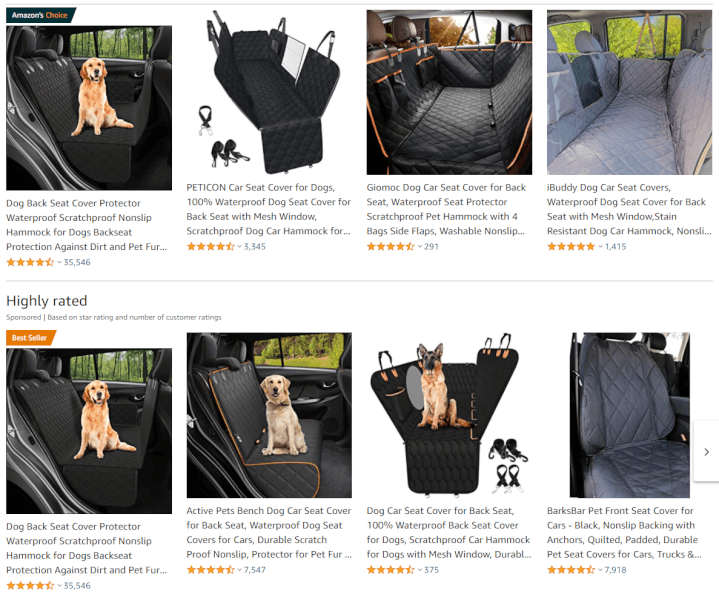This screenshot has height=600, width=719.
Task: Click the German shepherd hammock cover image
Action: pyautogui.click(x=449, y=415)
